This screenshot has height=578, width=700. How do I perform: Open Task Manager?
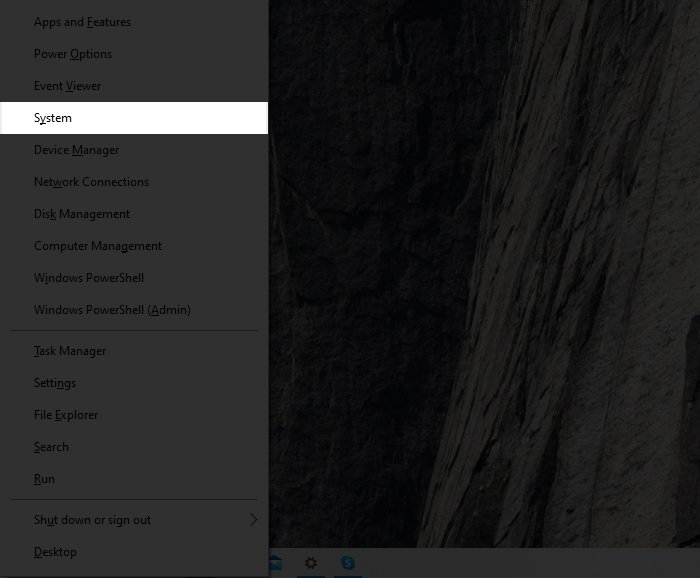tap(70, 351)
